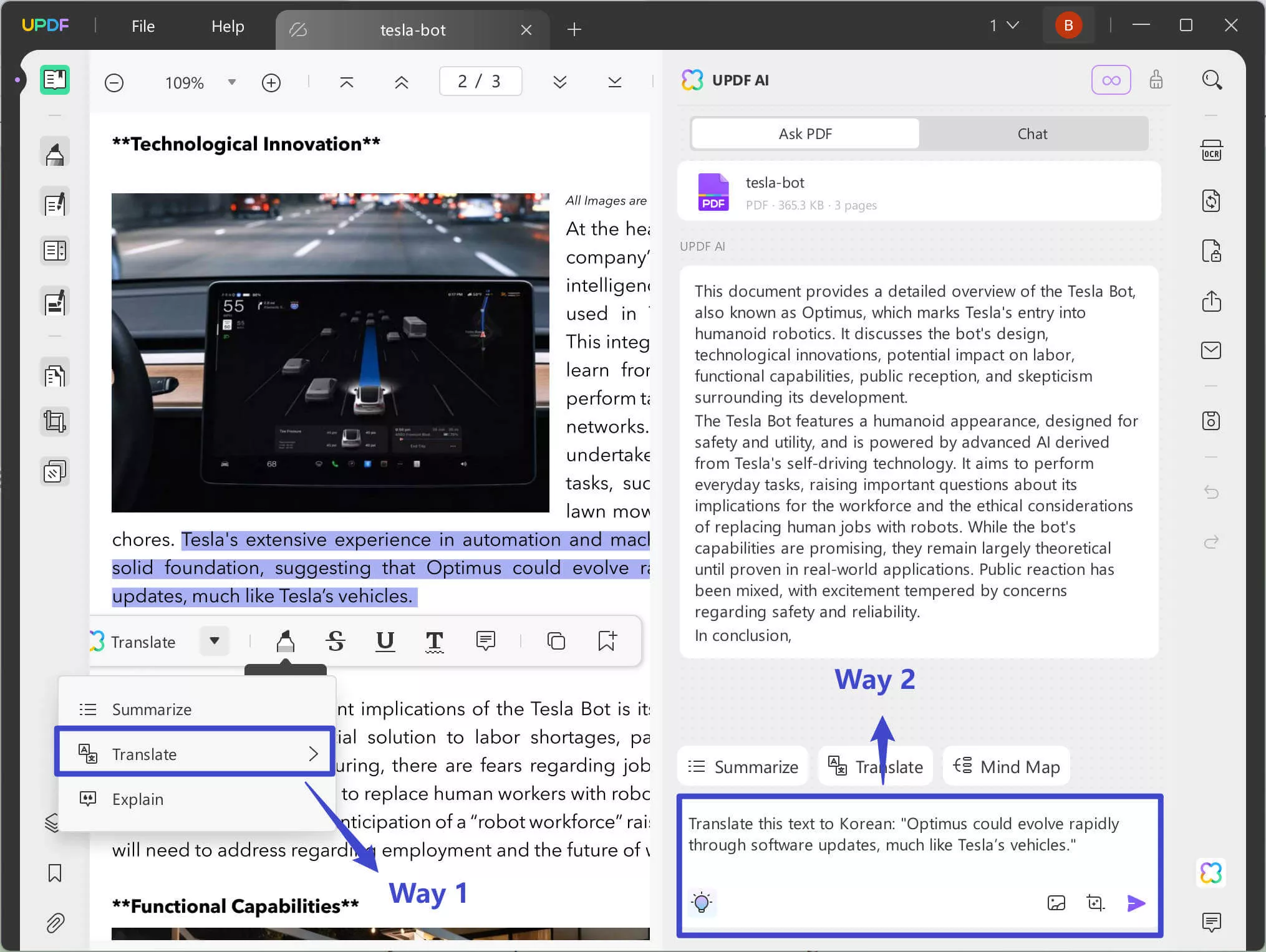Go to the previous page arrow
Screen dimensions: 1266x952
pyautogui.click(x=402, y=82)
